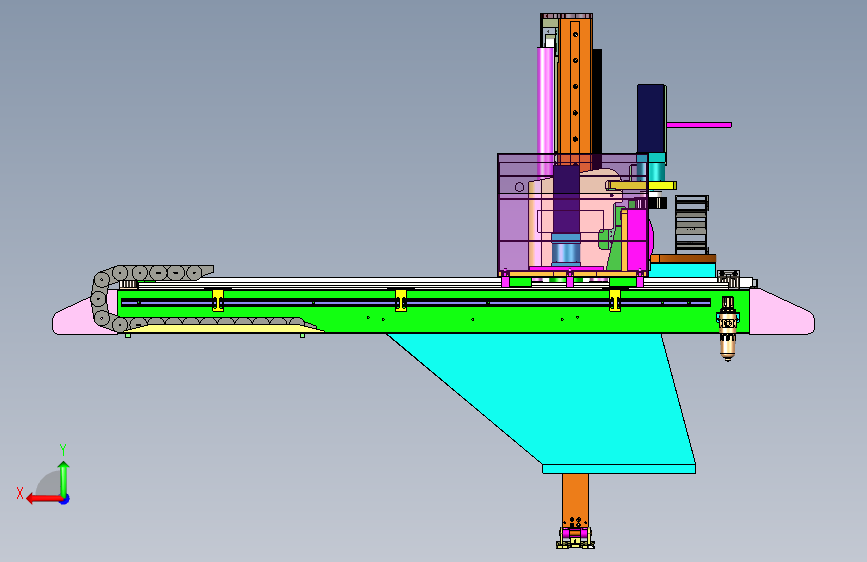Click the green Y axis arrow of triad
The height and width of the screenshot is (562, 867).
[x=64, y=479]
